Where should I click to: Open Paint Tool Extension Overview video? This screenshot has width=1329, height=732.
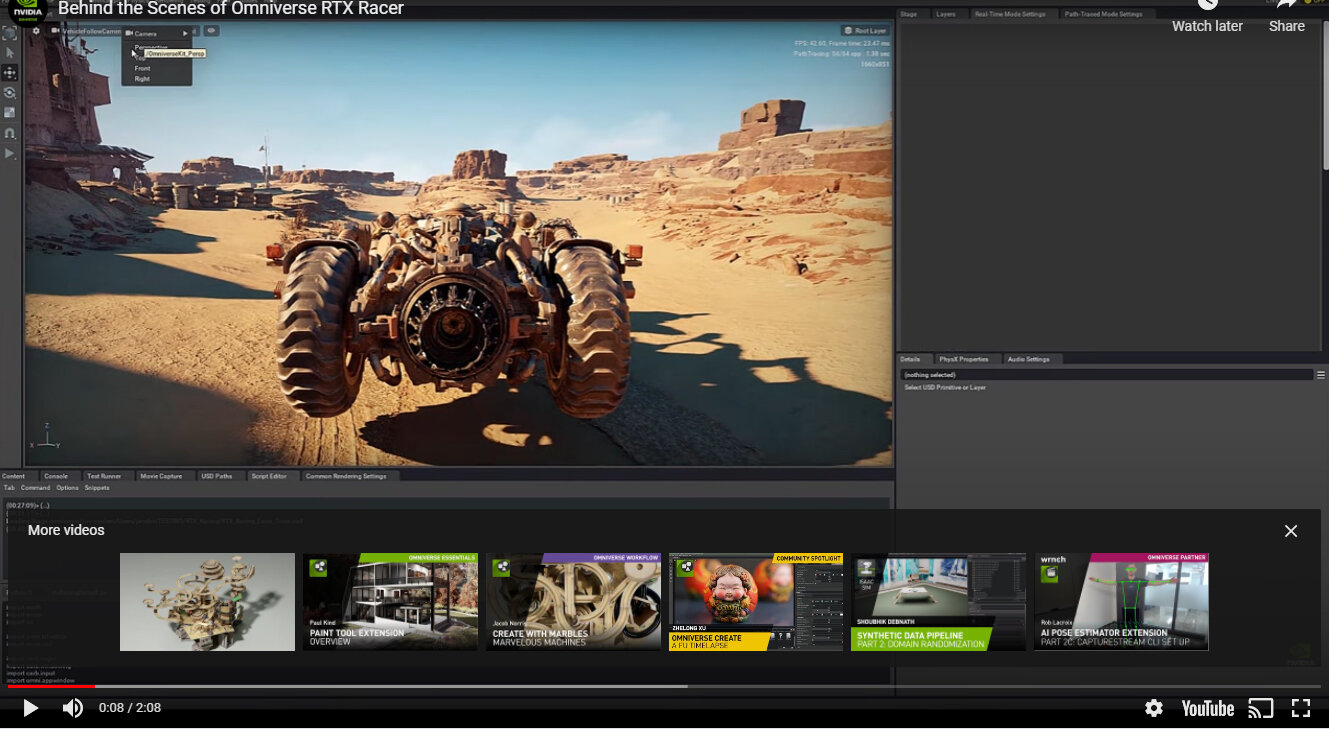point(390,602)
